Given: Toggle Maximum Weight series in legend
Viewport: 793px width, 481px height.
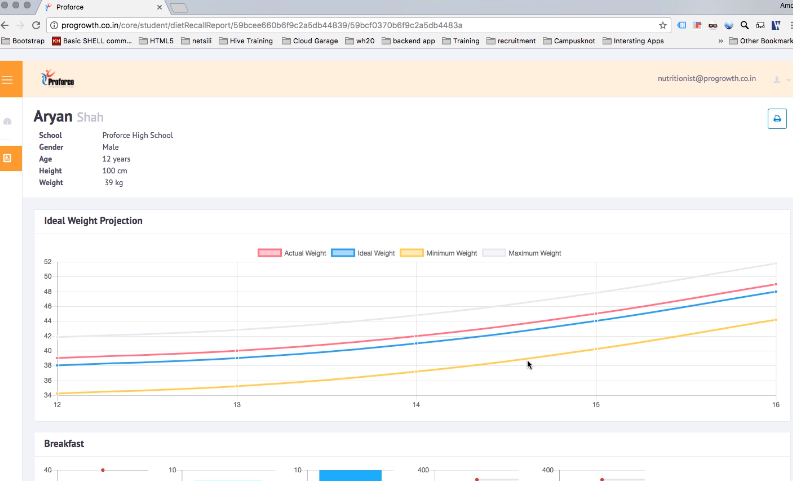Looking at the screenshot, I should point(522,253).
